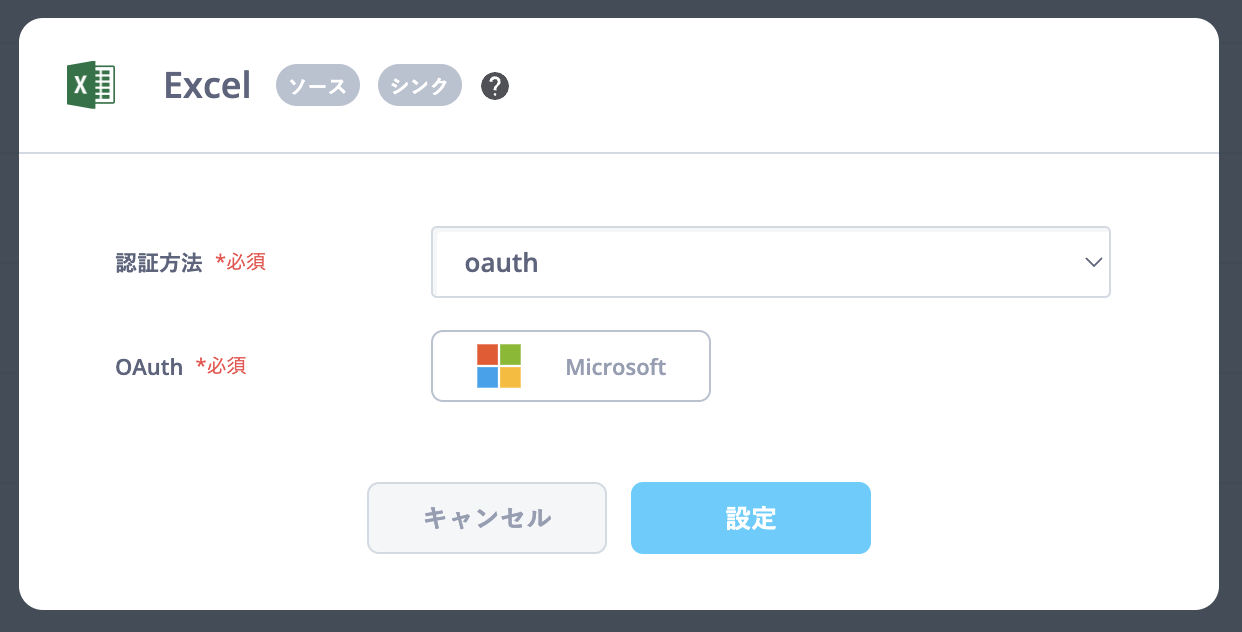Click red *必須 marker beside 認証方法
This screenshot has height=632, width=1242.
tap(241, 263)
